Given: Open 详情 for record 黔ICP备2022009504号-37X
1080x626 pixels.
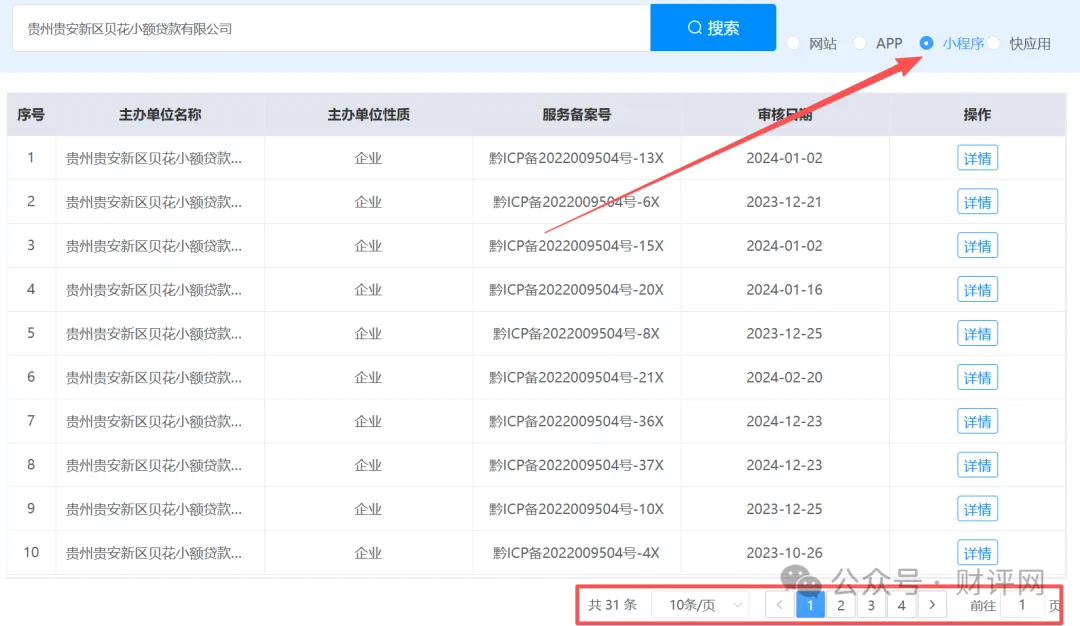Looking at the screenshot, I should tap(977, 466).
